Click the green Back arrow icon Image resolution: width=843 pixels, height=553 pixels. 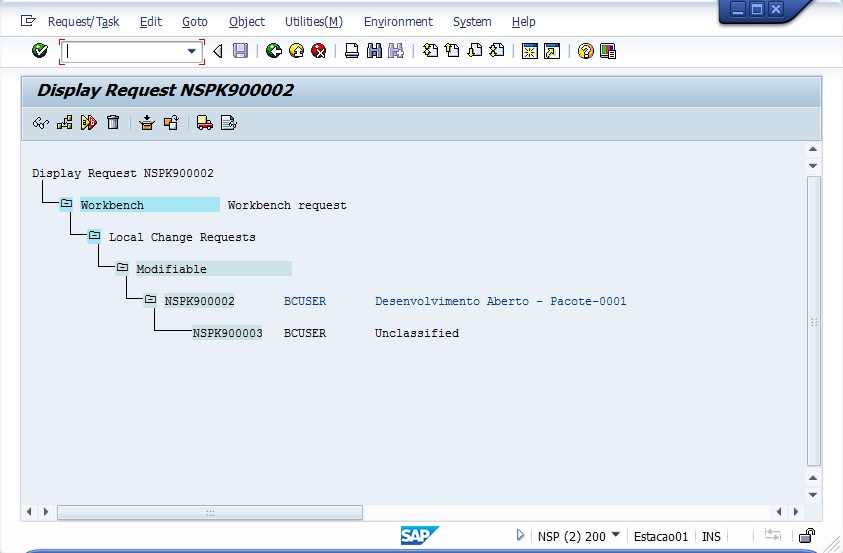click(273, 51)
